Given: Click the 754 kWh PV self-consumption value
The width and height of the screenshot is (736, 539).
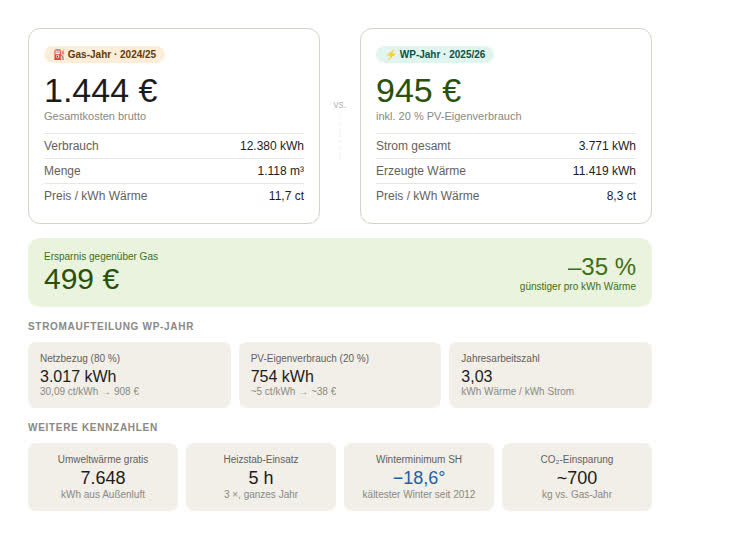Looking at the screenshot, I should [x=282, y=377].
